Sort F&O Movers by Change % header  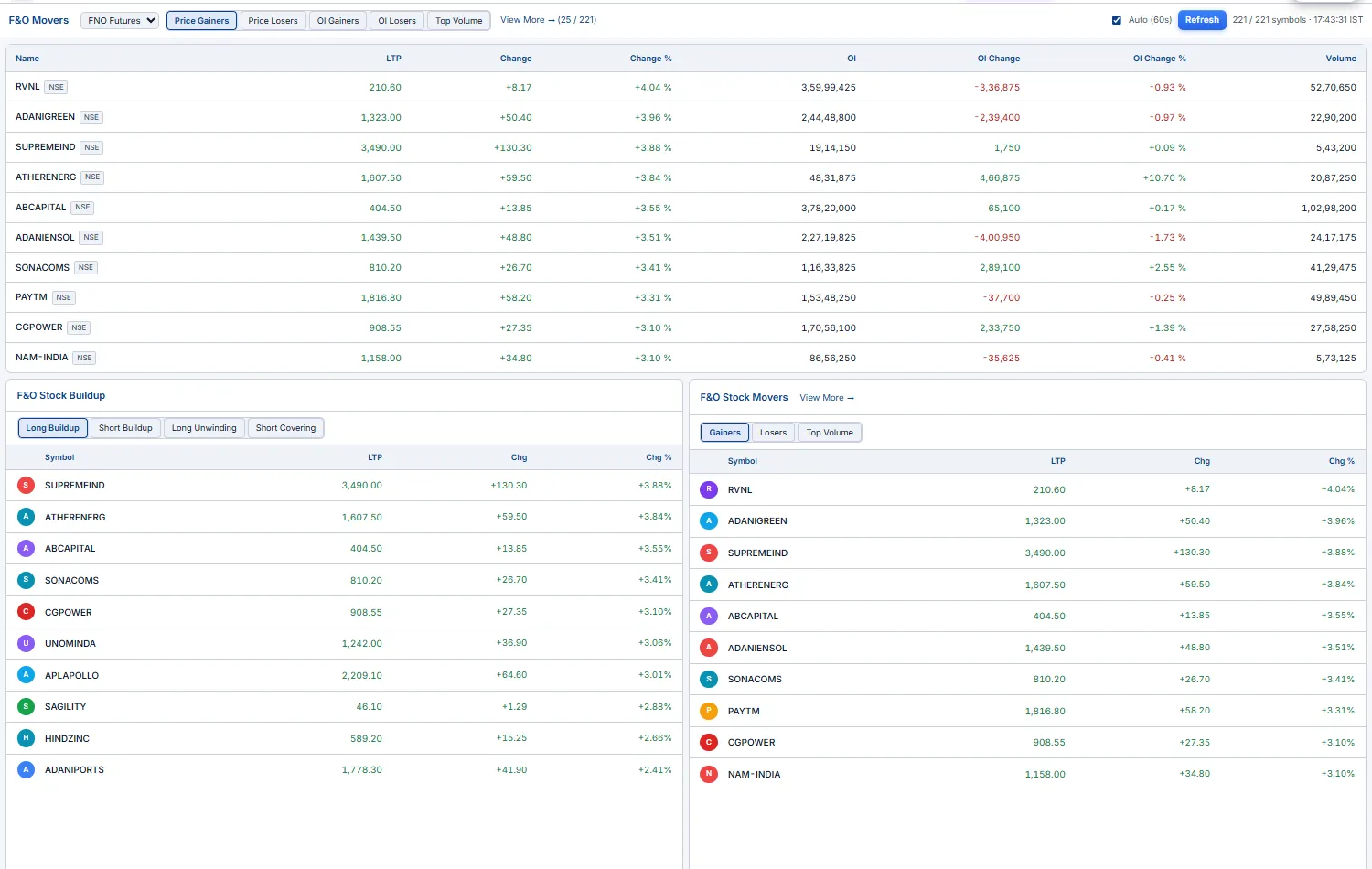pos(650,59)
